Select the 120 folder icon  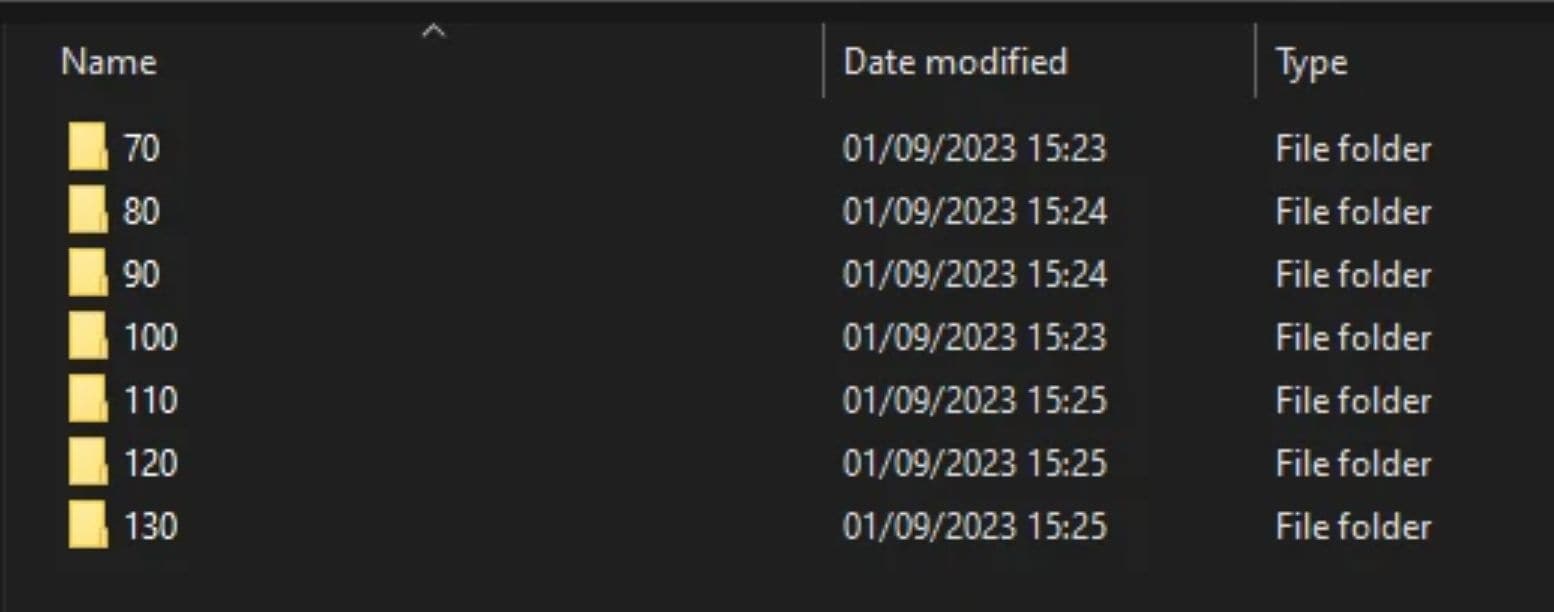click(88, 463)
